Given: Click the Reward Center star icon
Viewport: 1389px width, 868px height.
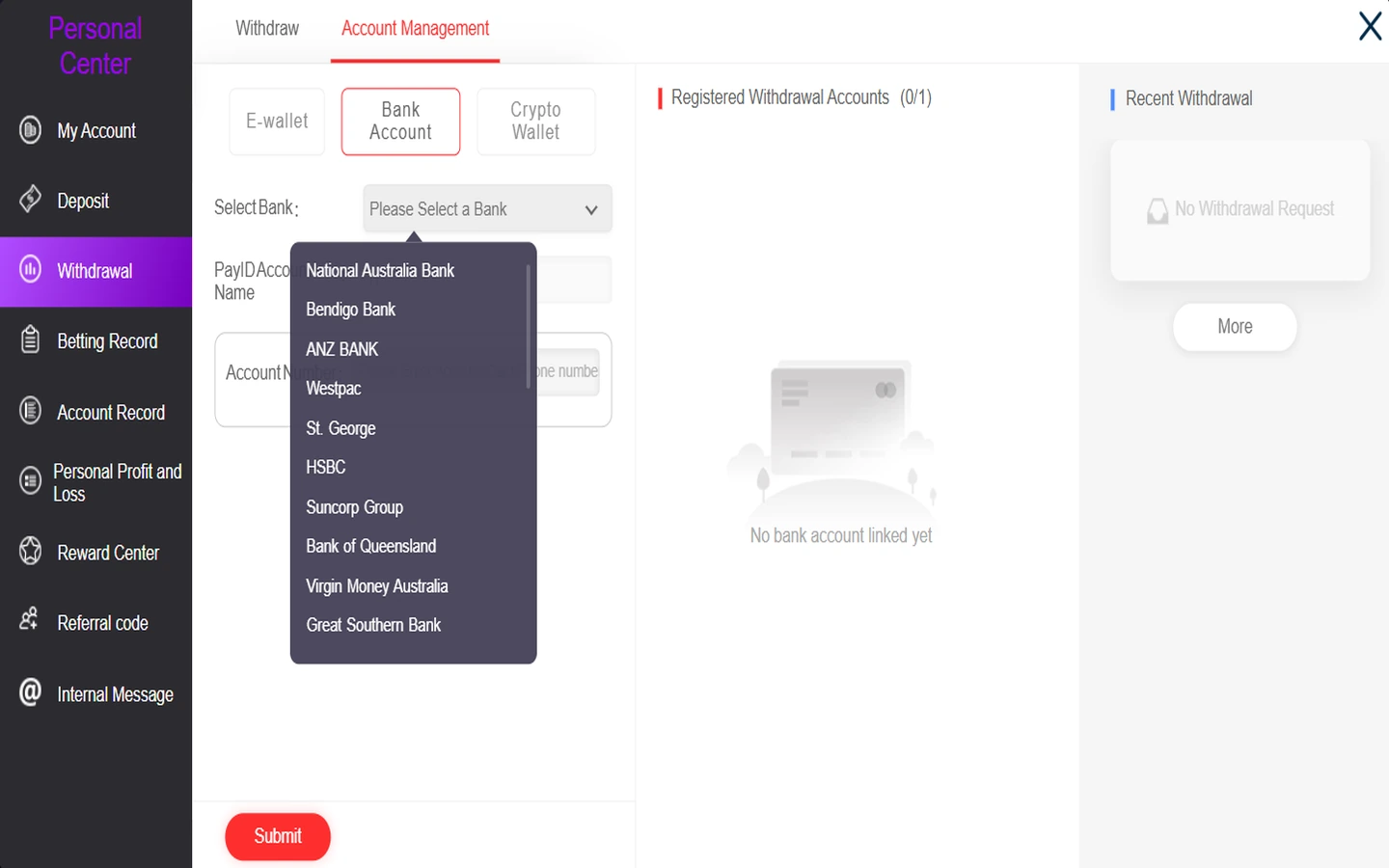Looking at the screenshot, I should (x=30, y=551).
